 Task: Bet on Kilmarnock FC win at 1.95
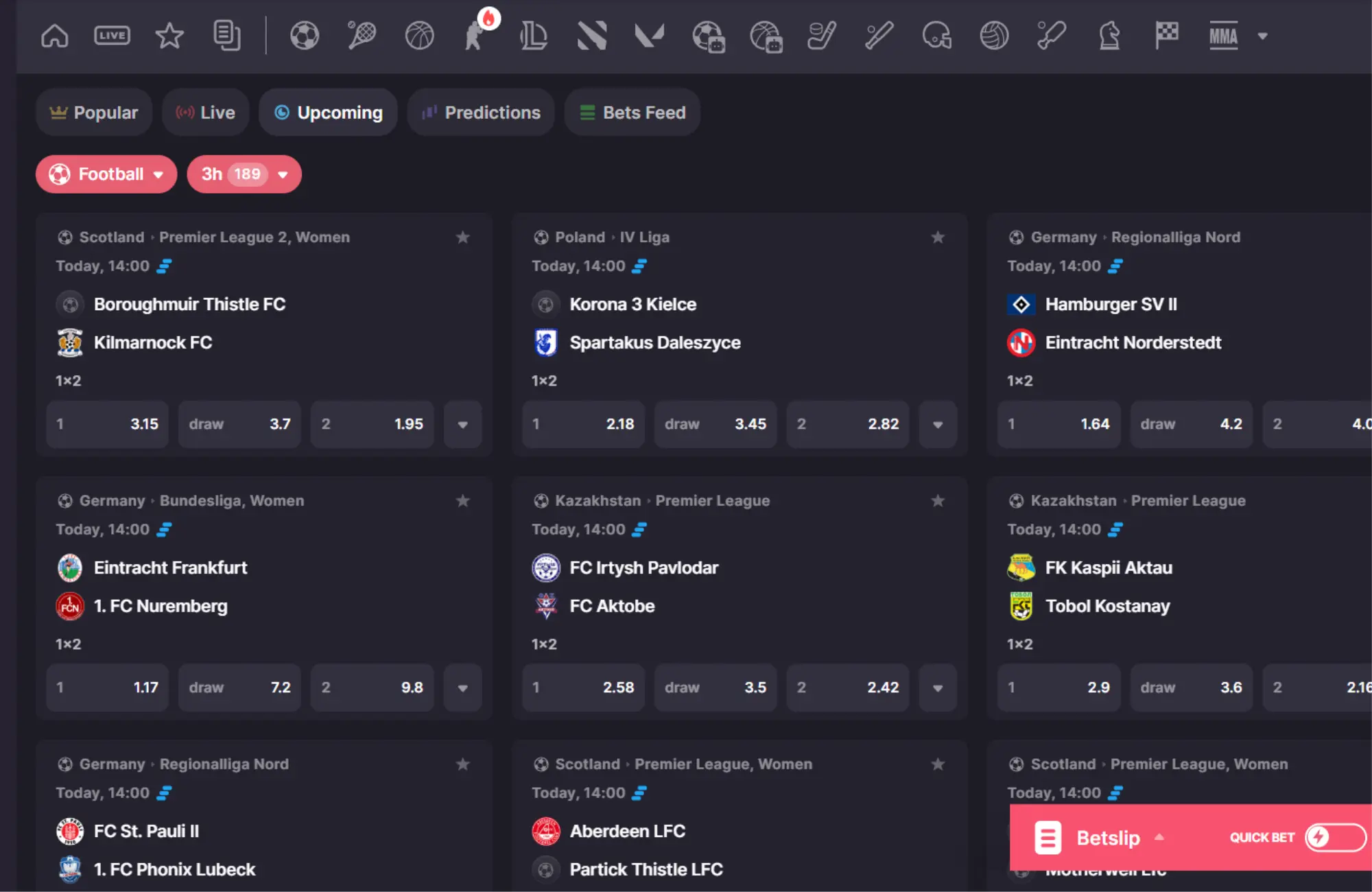click(x=372, y=424)
